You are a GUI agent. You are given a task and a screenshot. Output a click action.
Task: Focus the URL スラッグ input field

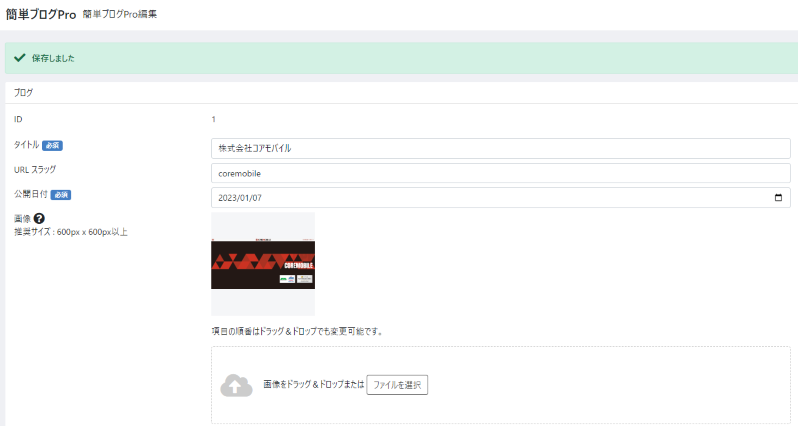501,173
